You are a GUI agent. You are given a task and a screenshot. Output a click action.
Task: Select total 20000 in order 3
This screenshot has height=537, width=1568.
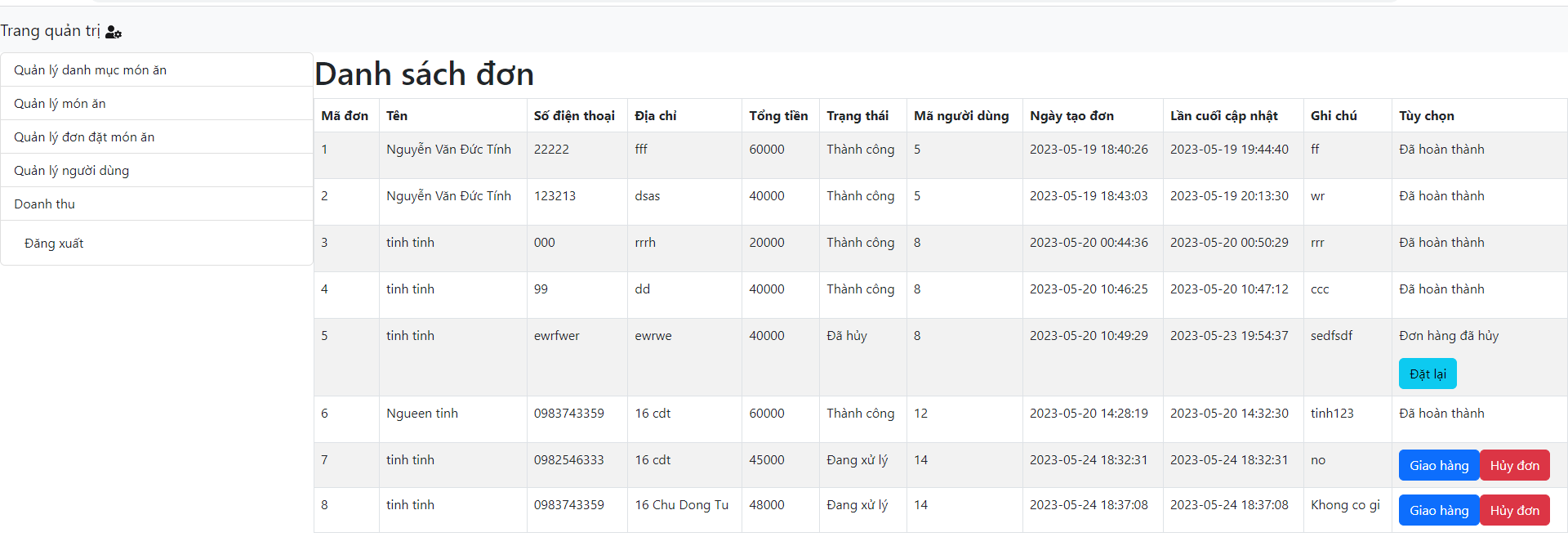767,243
